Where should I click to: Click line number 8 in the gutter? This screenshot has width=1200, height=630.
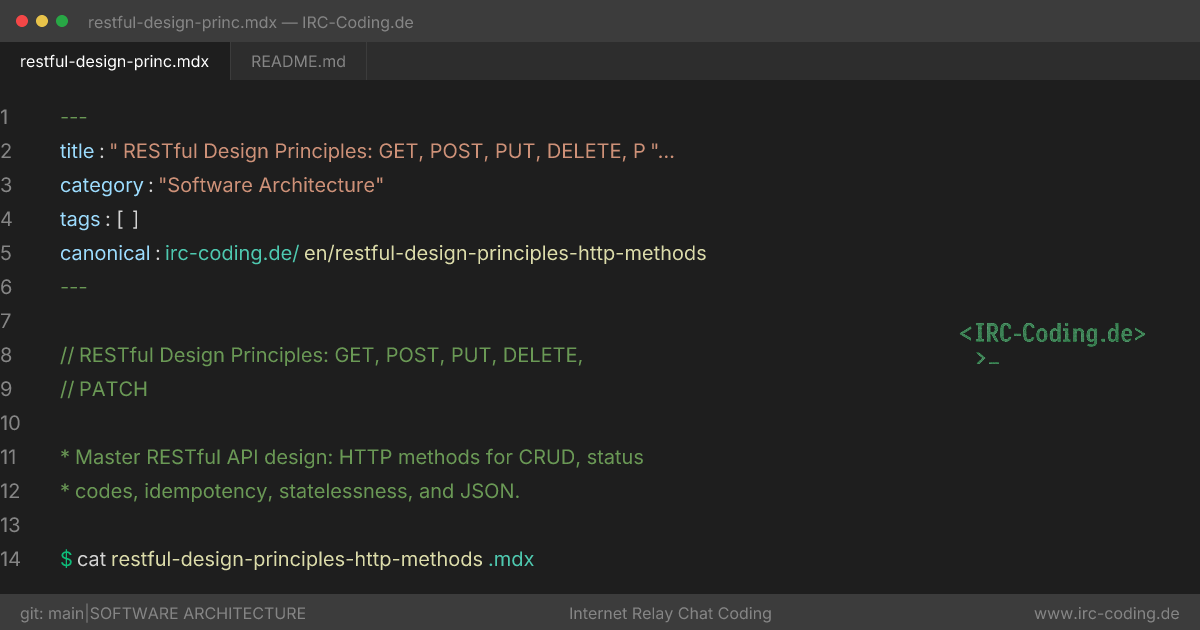[6, 355]
